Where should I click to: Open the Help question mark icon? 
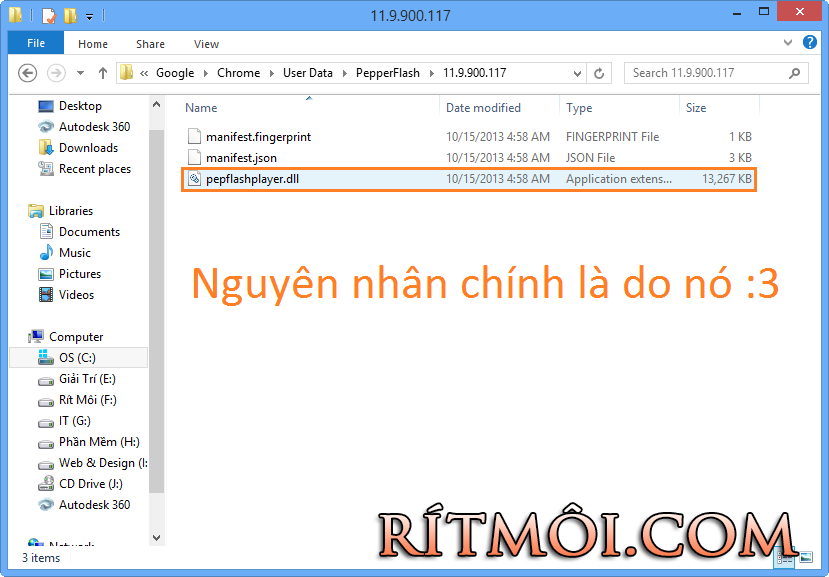[810, 42]
